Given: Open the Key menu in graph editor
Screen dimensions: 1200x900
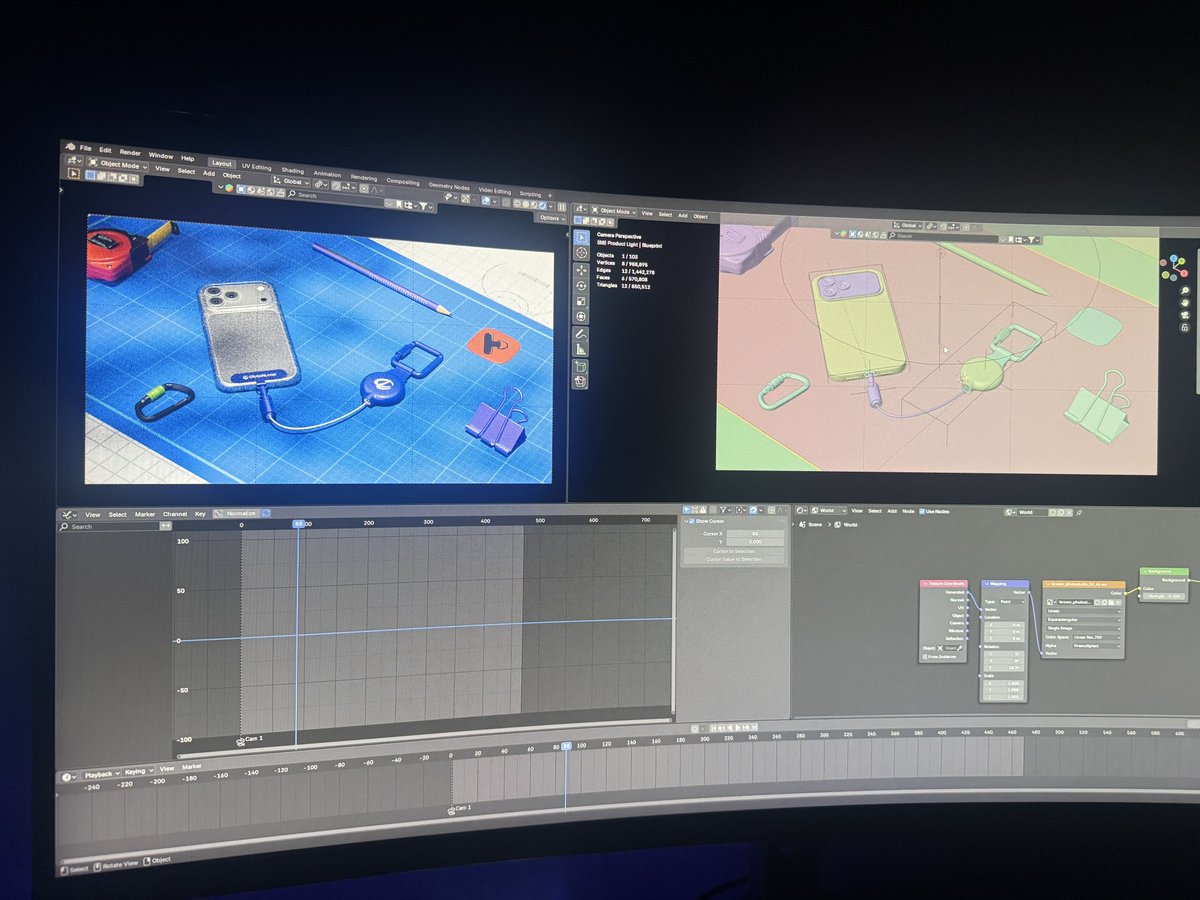Looking at the screenshot, I should click(200, 514).
